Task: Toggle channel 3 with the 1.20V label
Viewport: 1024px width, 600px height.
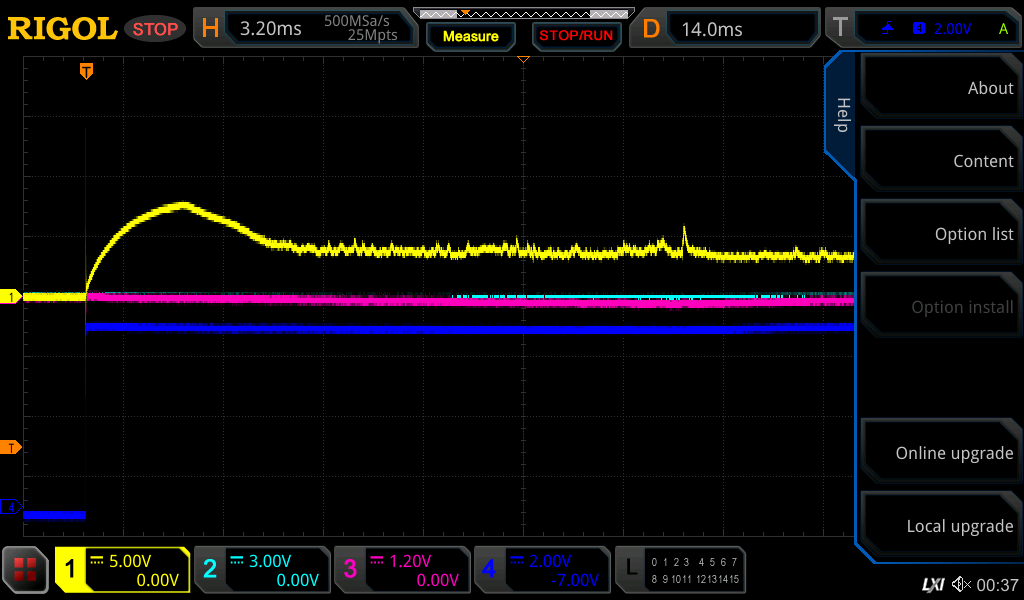Action: (401, 570)
